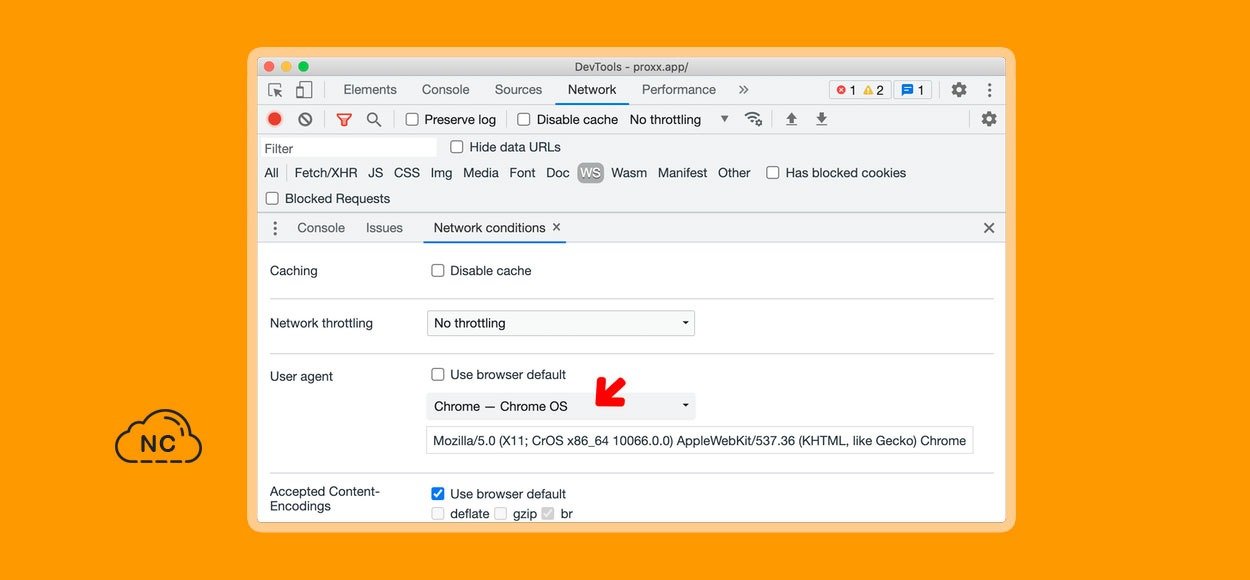Viewport: 1250px width, 580px height.
Task: Close the bottom drawer with X
Action: 989,228
